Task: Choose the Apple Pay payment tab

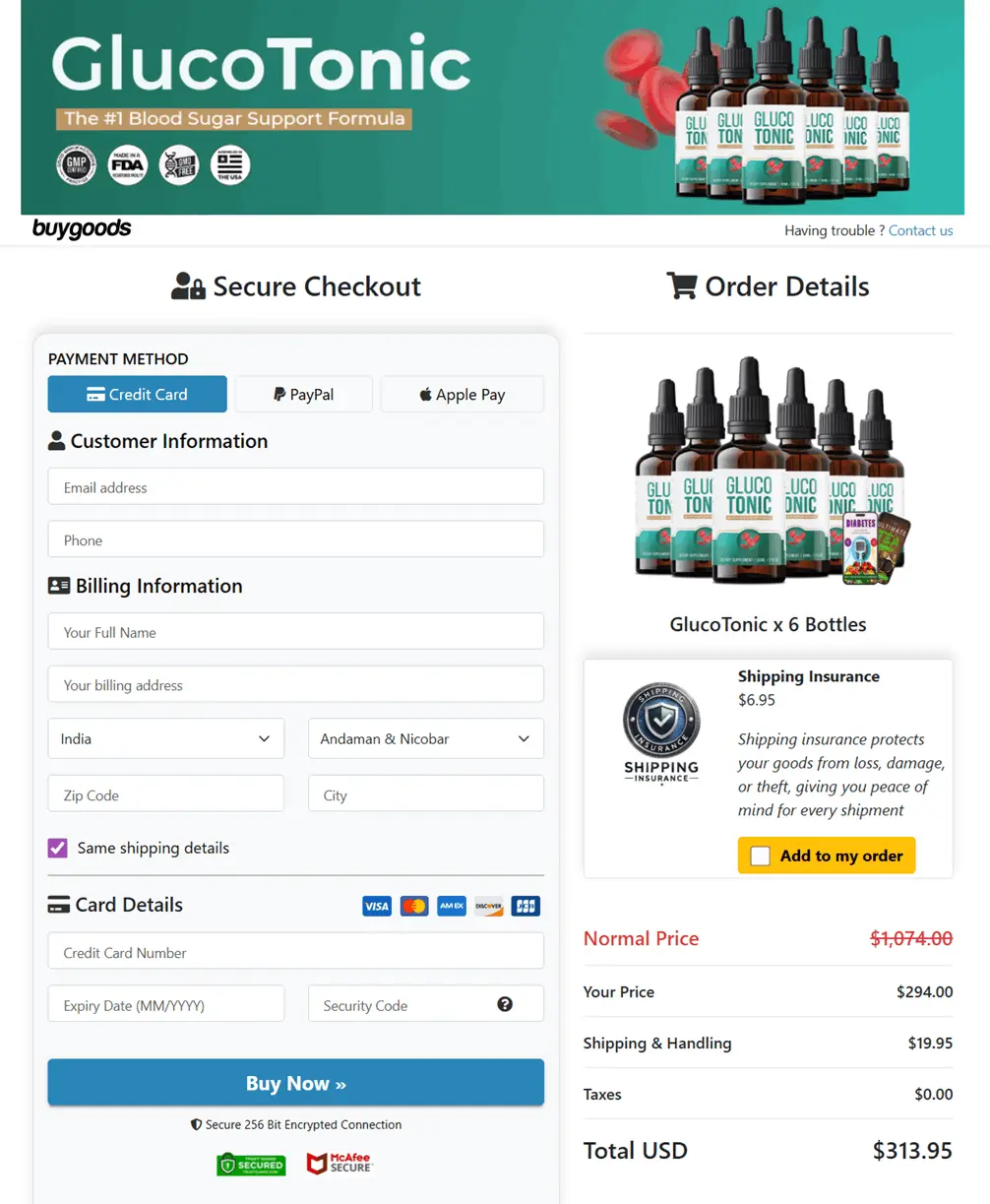Action: pyautogui.click(x=463, y=394)
